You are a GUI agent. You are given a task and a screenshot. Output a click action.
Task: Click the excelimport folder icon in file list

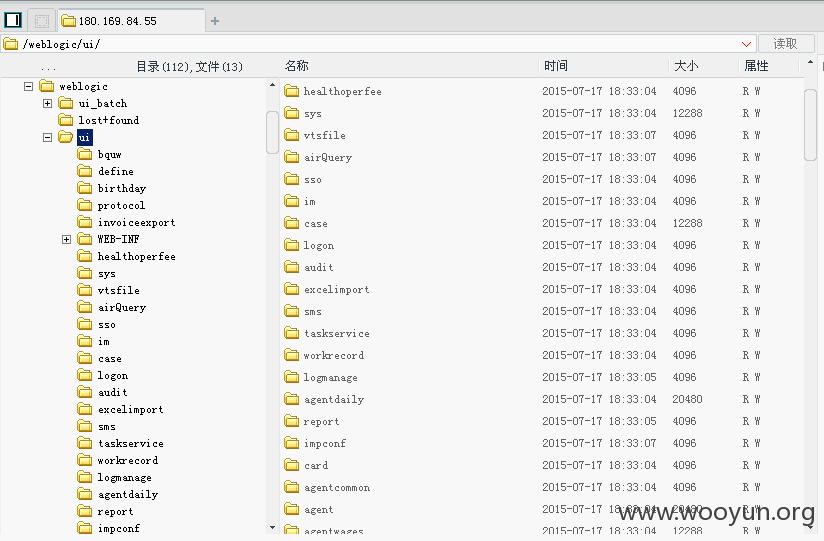coord(292,289)
